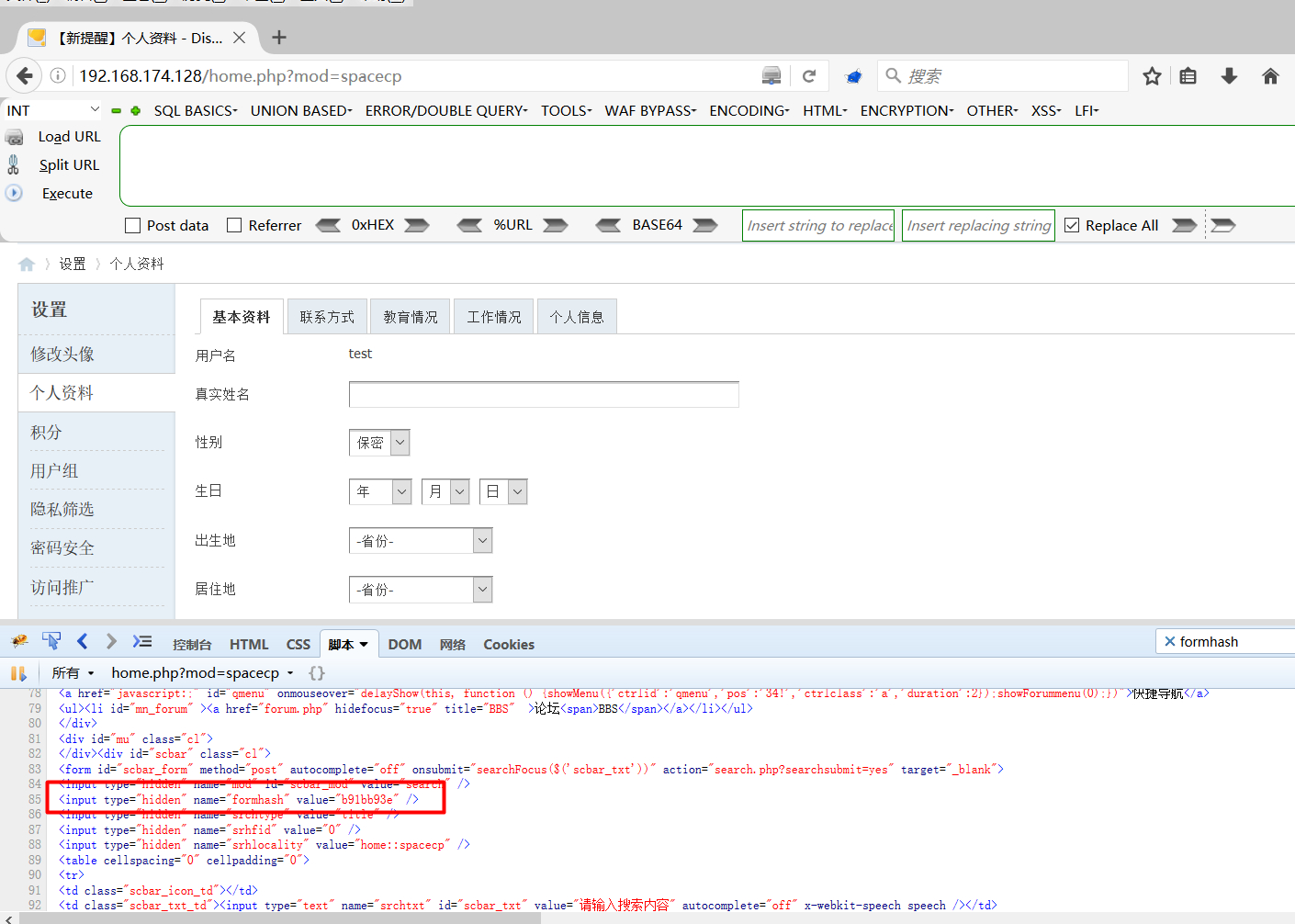1295x924 pixels.
Task: Go to the browser home icon
Action: [x=1270, y=76]
